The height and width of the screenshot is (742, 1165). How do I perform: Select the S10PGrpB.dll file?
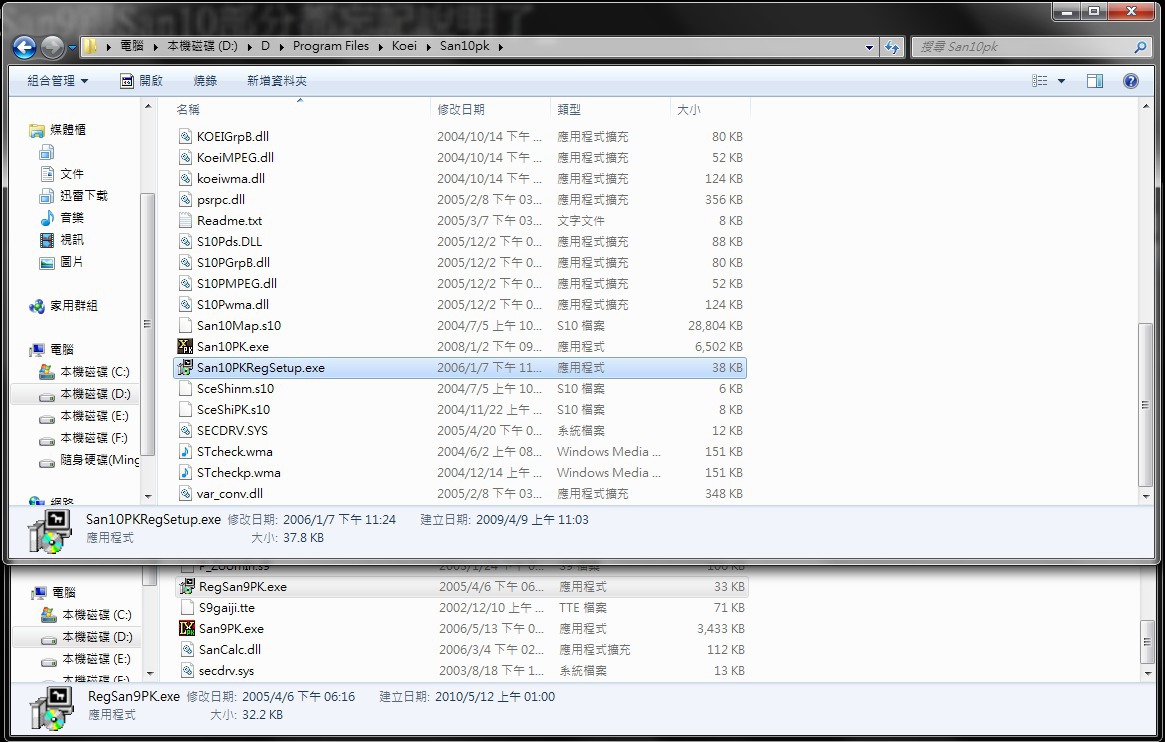pyautogui.click(x=233, y=262)
